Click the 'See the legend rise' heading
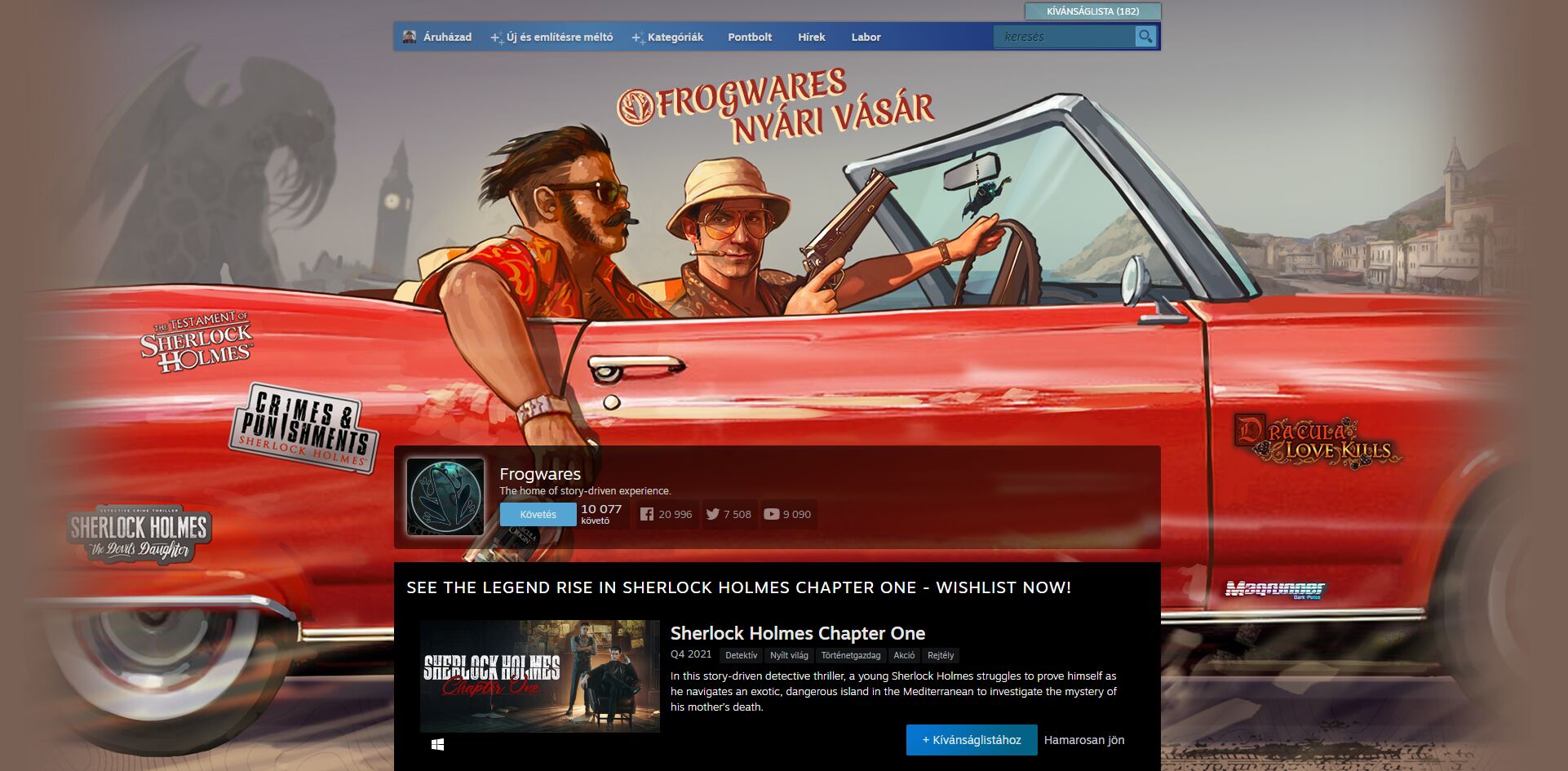1568x771 pixels. coord(739,587)
